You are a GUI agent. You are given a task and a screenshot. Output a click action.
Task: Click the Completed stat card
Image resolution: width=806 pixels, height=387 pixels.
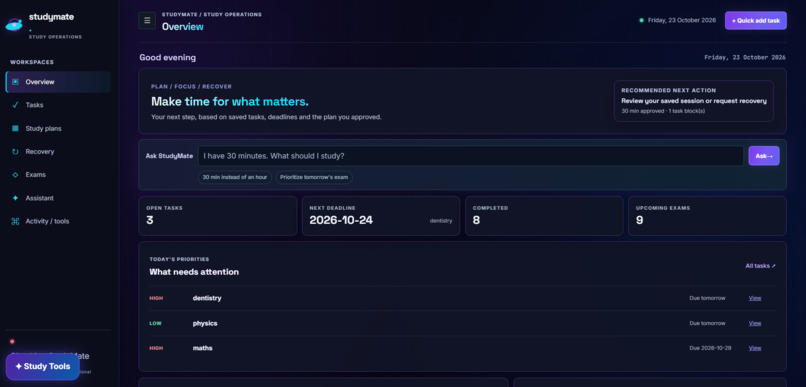coord(544,216)
